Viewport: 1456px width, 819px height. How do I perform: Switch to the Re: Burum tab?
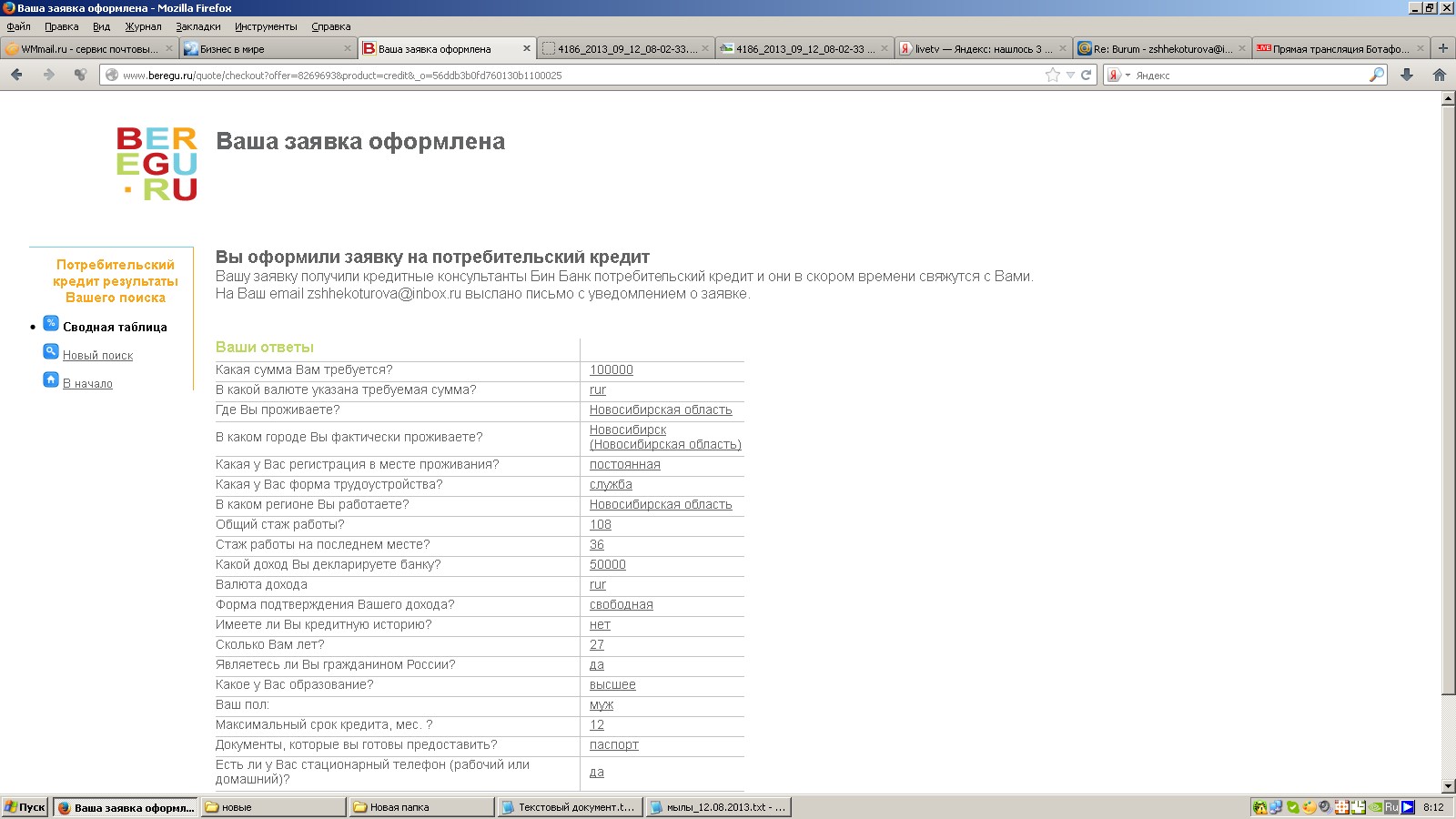pos(1161,49)
